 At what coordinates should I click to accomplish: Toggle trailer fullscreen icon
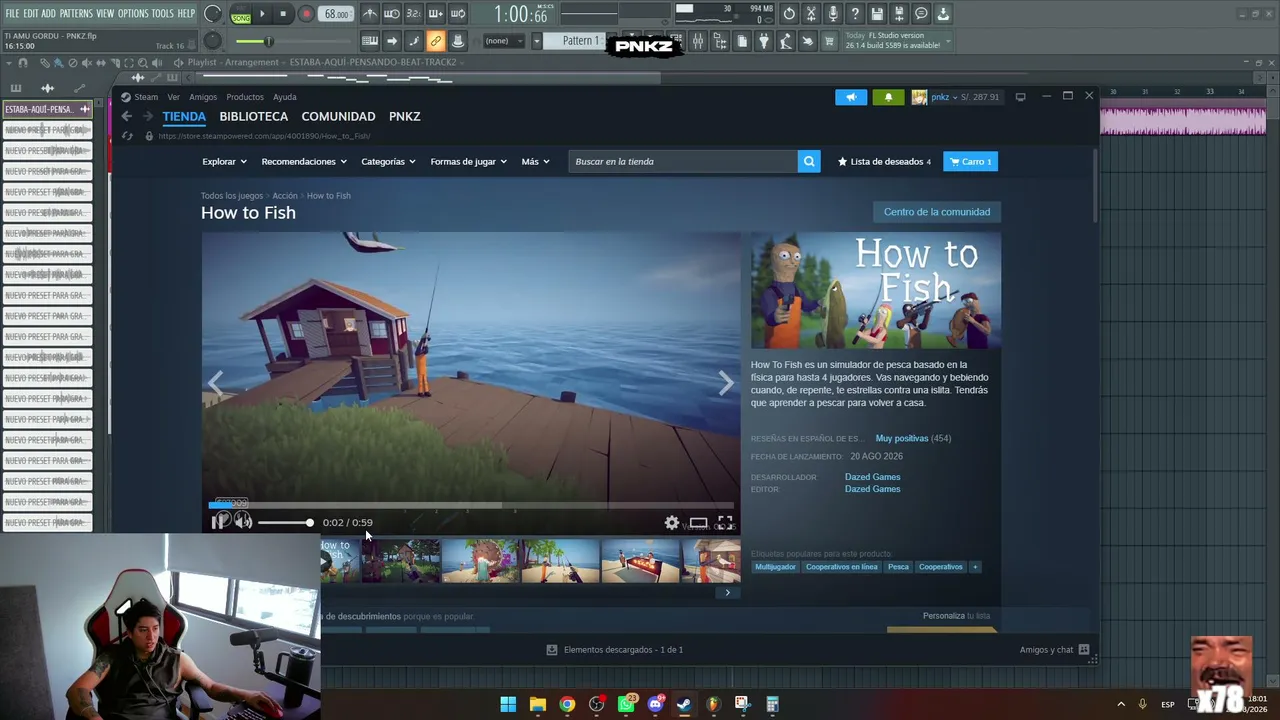[725, 522]
